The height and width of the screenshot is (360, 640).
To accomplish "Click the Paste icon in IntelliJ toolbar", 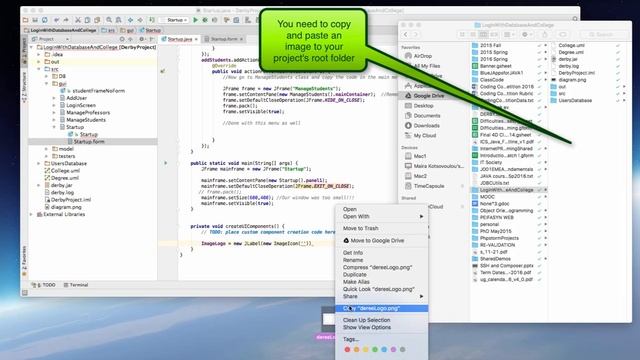I will point(97,20).
